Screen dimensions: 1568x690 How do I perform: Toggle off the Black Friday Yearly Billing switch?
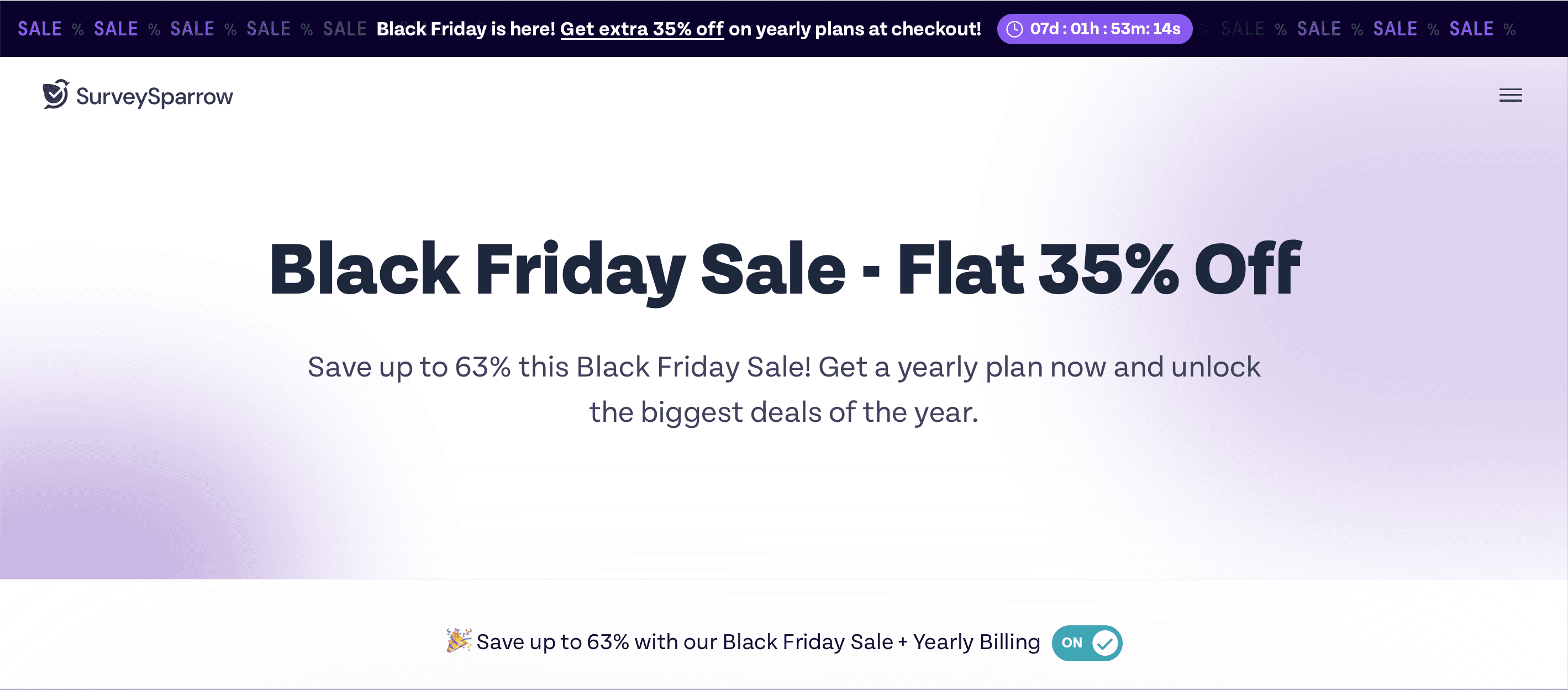tap(1087, 642)
